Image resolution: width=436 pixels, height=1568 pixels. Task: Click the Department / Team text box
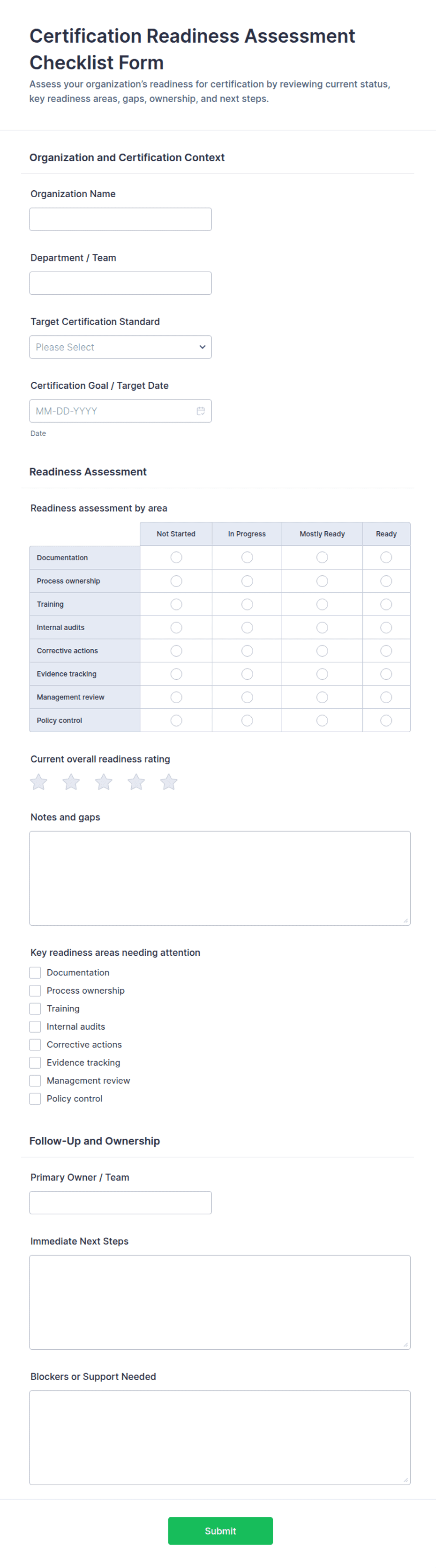120,283
